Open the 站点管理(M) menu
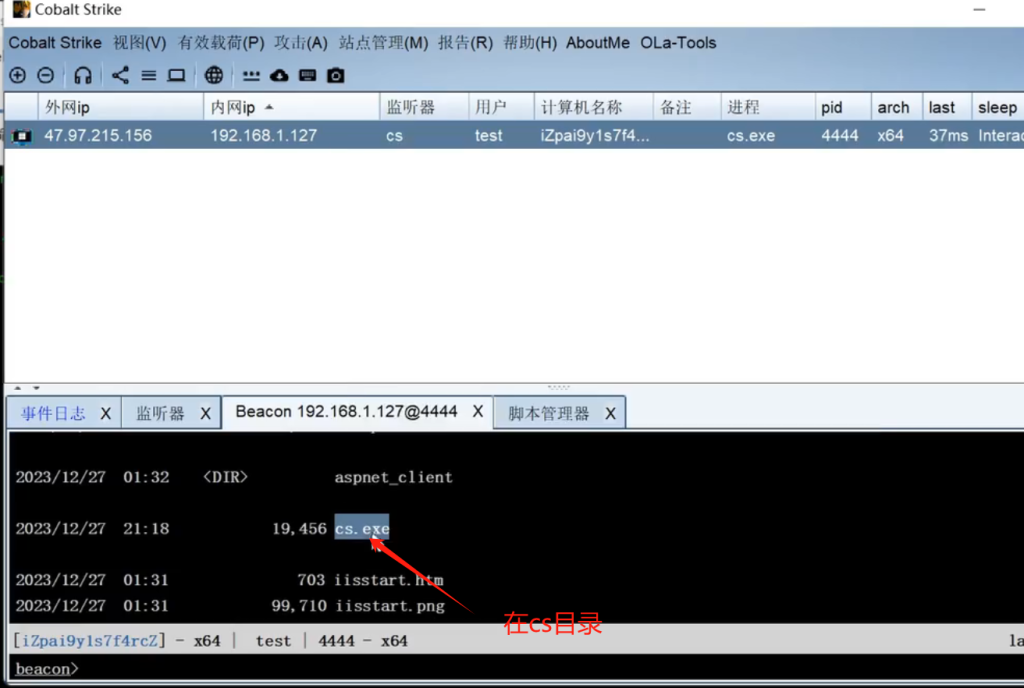 [x=383, y=43]
